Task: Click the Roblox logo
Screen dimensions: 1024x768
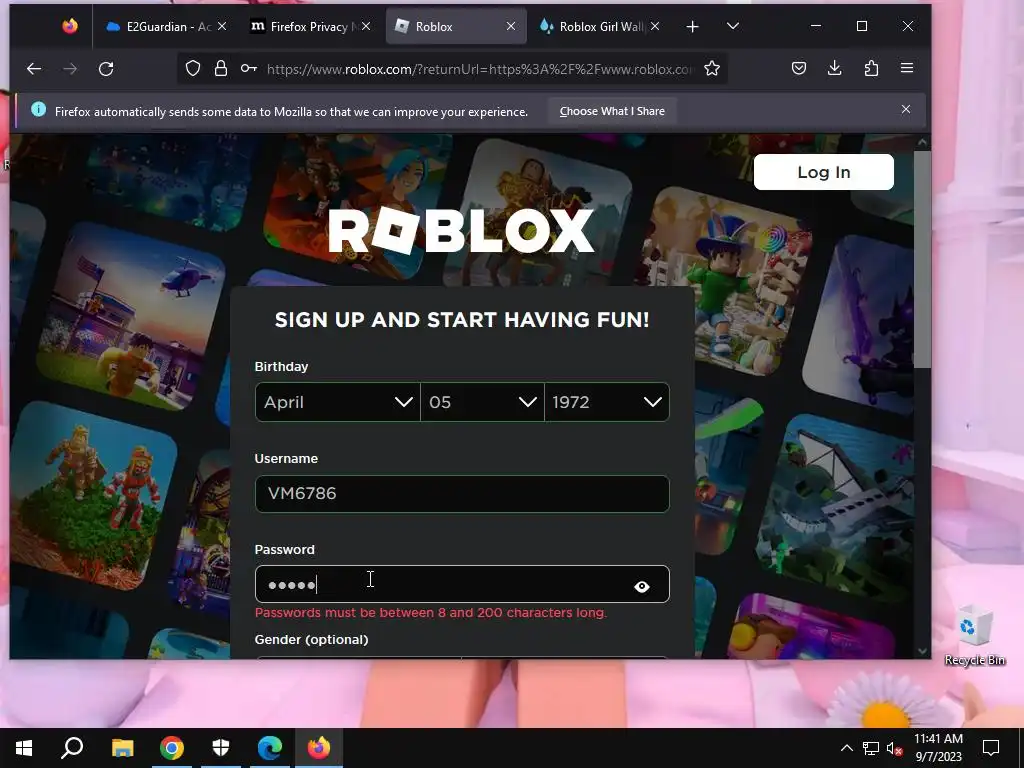Action: 461,231
